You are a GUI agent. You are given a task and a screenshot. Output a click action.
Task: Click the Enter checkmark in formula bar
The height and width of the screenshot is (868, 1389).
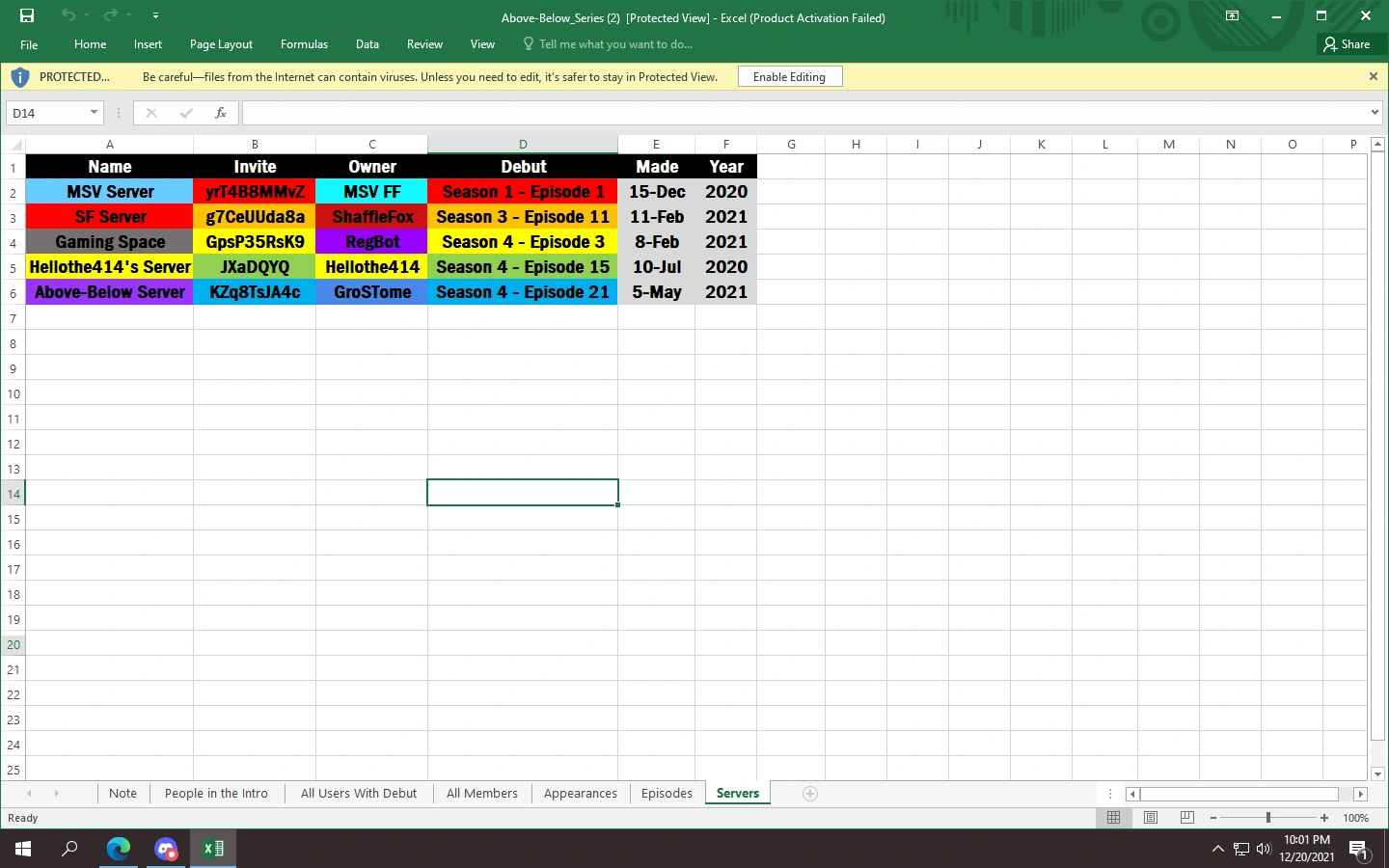186,113
